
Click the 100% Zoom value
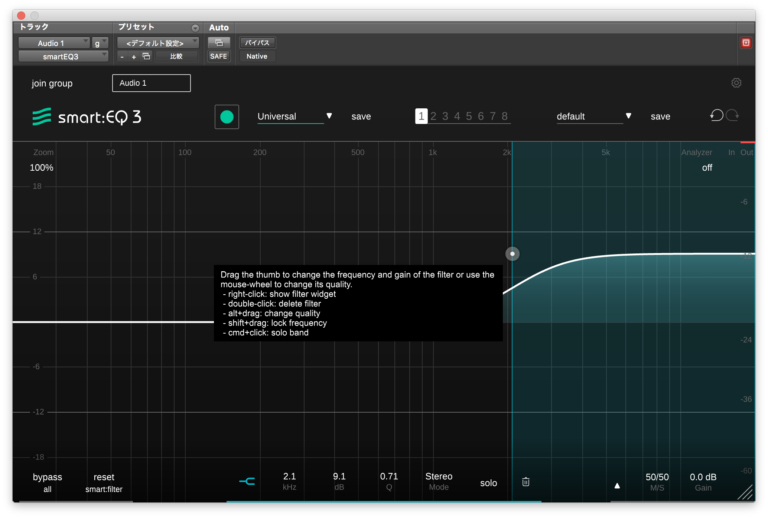click(42, 167)
